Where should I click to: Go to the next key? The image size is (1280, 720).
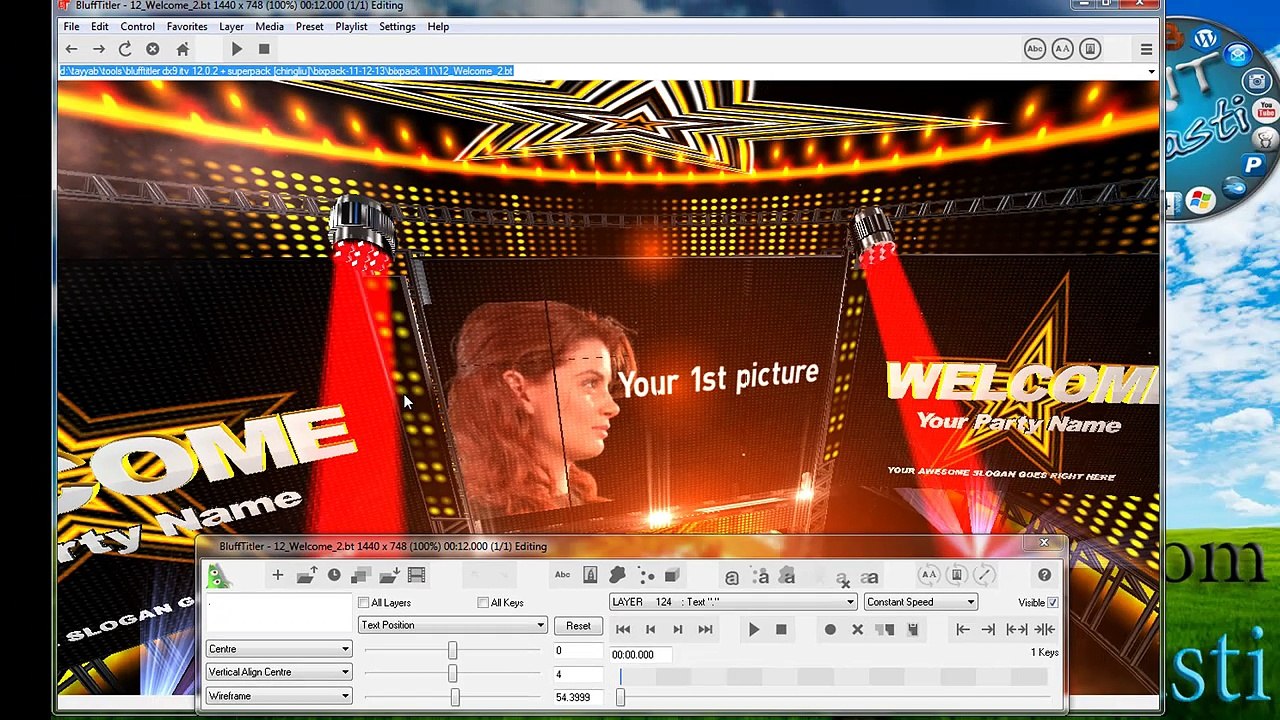(678, 629)
